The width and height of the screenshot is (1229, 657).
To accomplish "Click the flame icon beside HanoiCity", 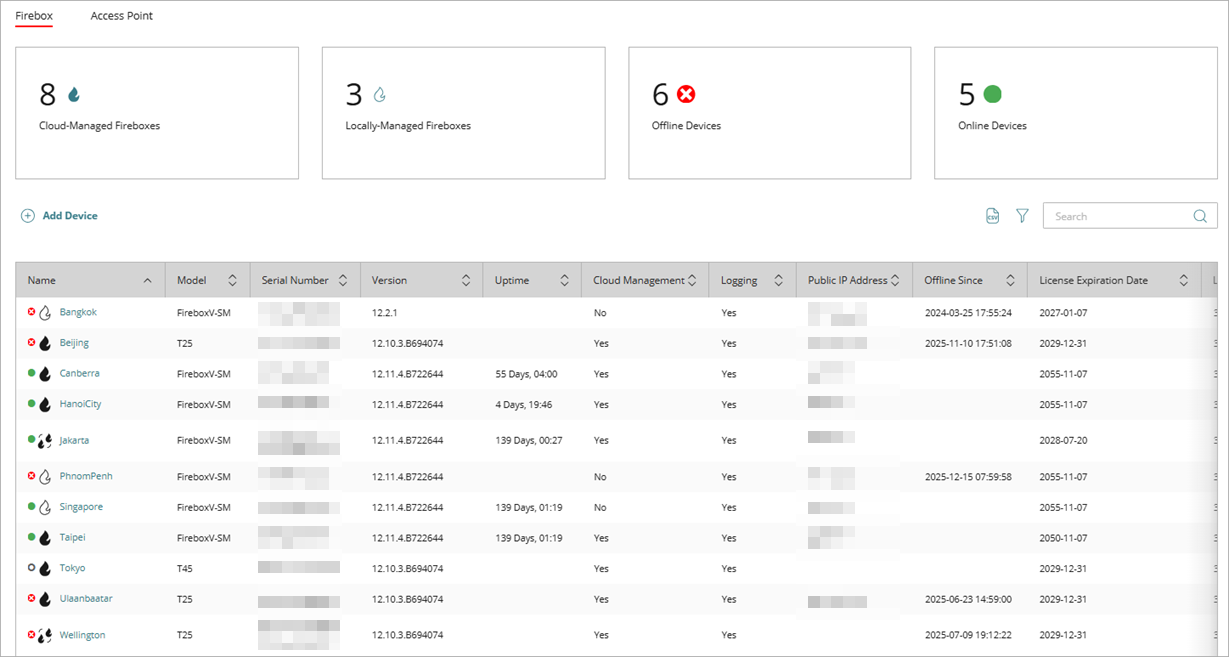I will click(45, 404).
